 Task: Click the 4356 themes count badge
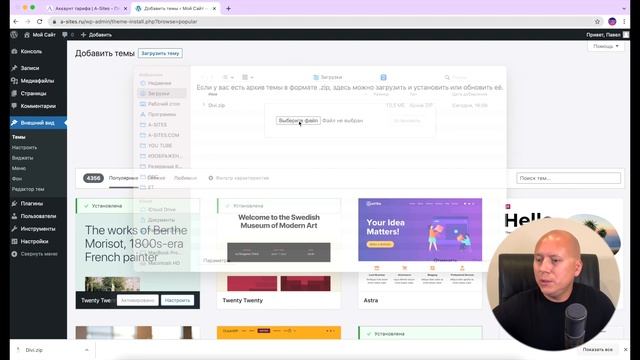[93, 178]
